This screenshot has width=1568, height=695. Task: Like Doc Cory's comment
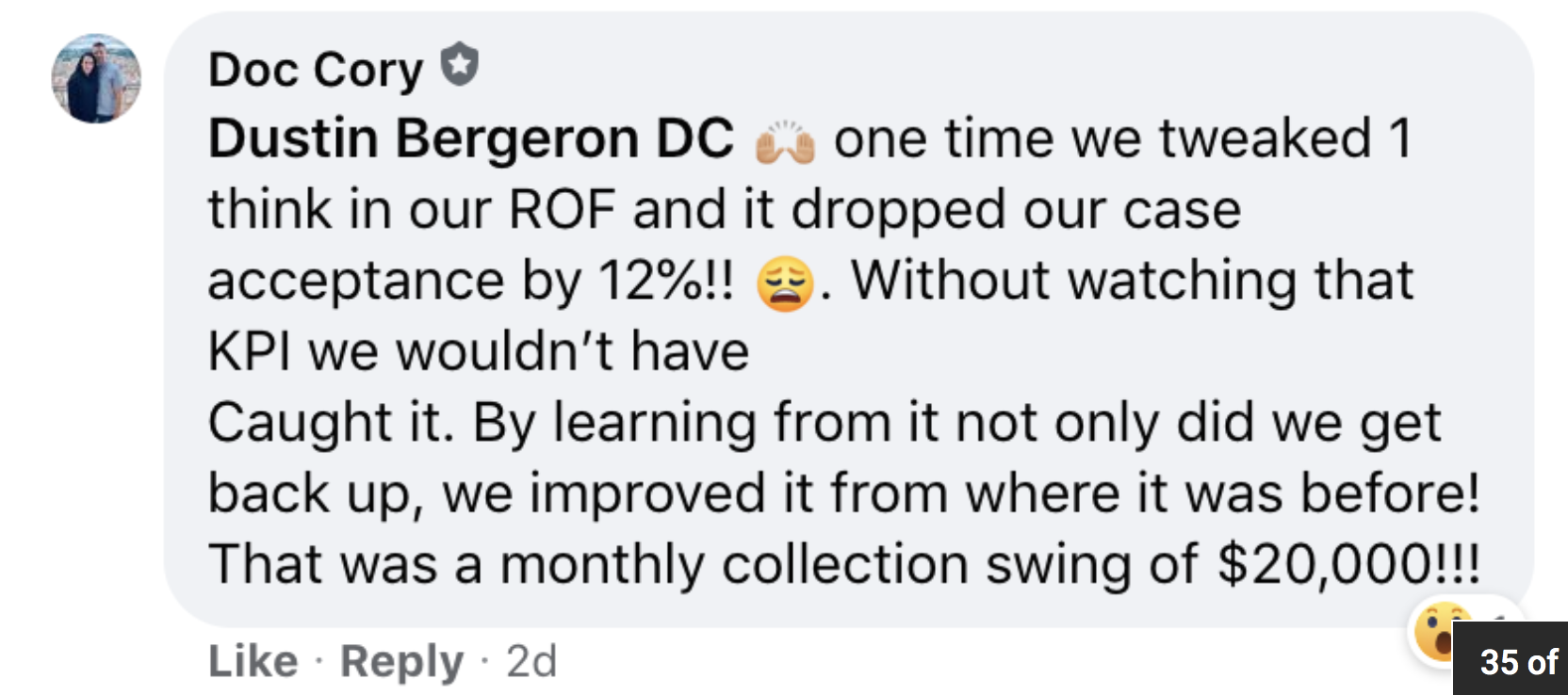pos(253,661)
